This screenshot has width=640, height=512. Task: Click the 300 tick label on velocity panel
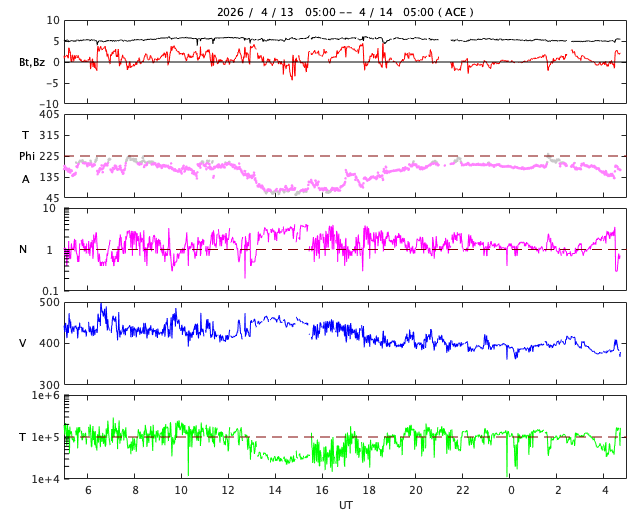pyautogui.click(x=49, y=385)
